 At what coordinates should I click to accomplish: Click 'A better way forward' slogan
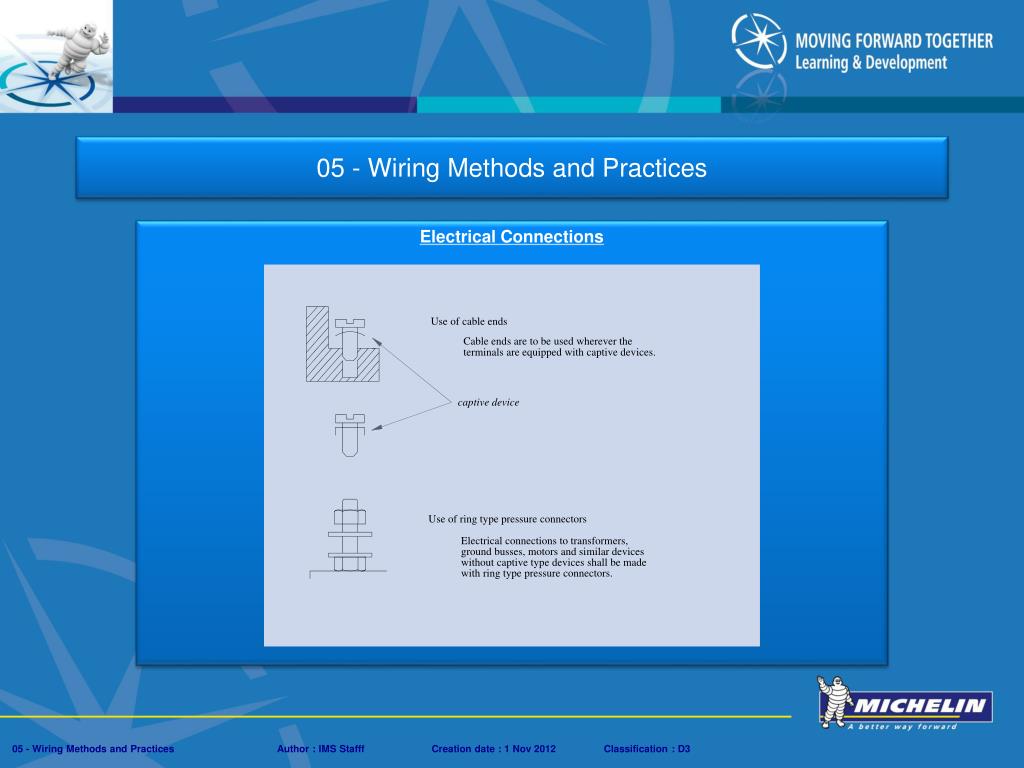[x=903, y=726]
